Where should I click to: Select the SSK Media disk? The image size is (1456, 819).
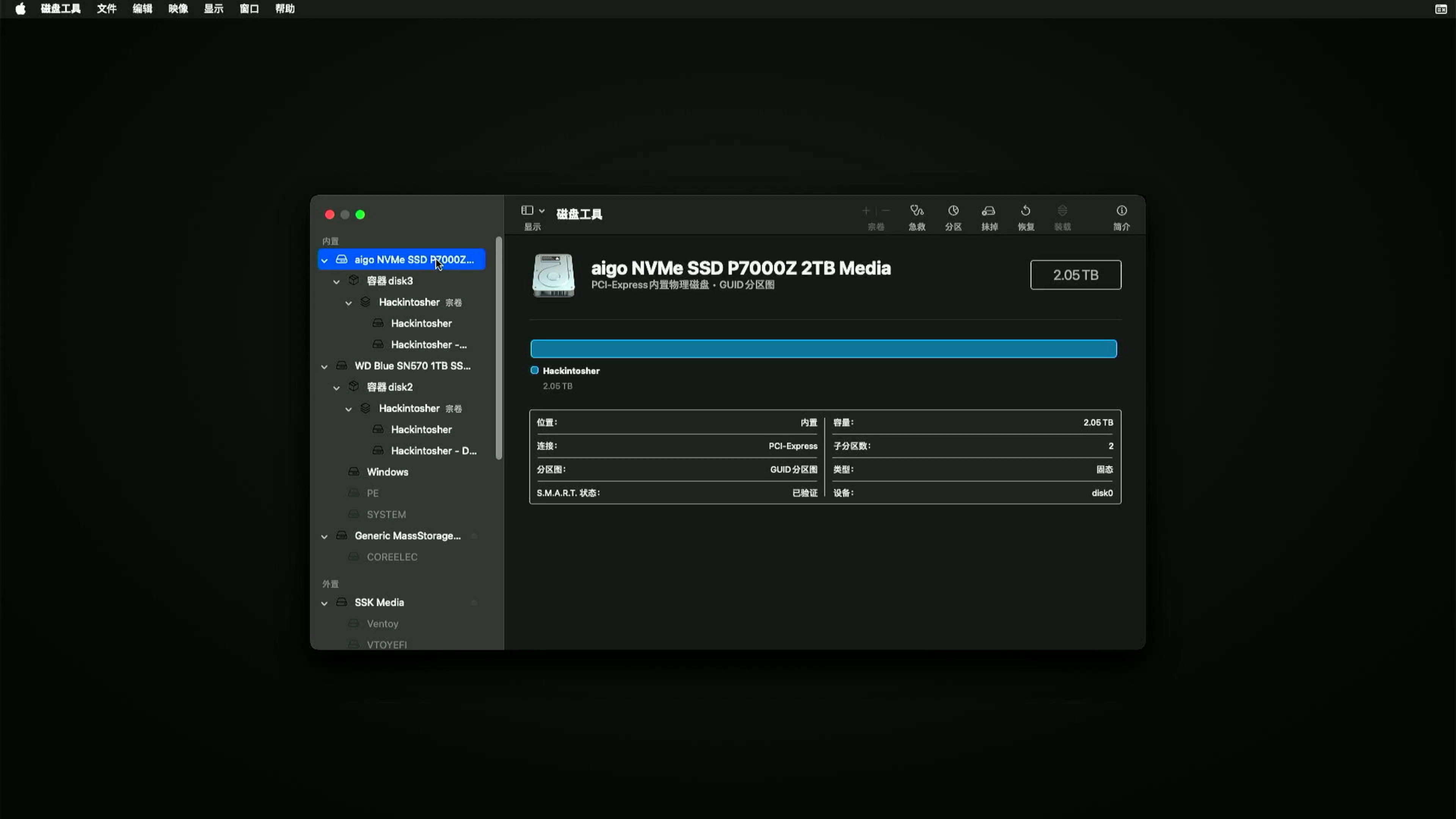(401, 602)
